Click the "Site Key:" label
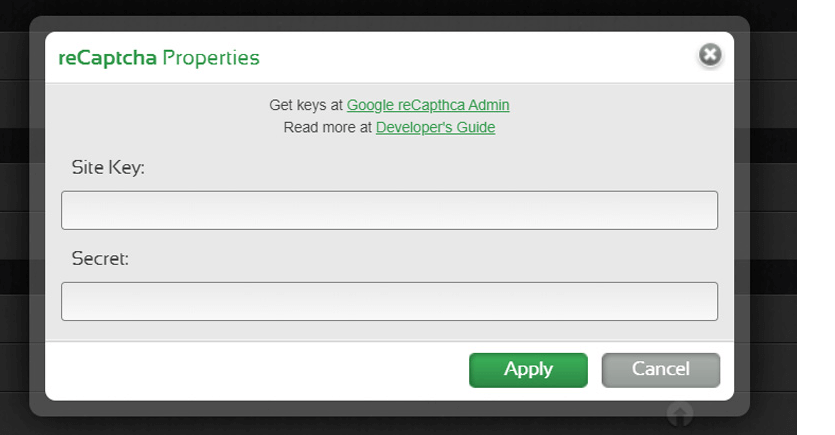Image resolution: width=835 pixels, height=435 pixels. tap(108, 168)
